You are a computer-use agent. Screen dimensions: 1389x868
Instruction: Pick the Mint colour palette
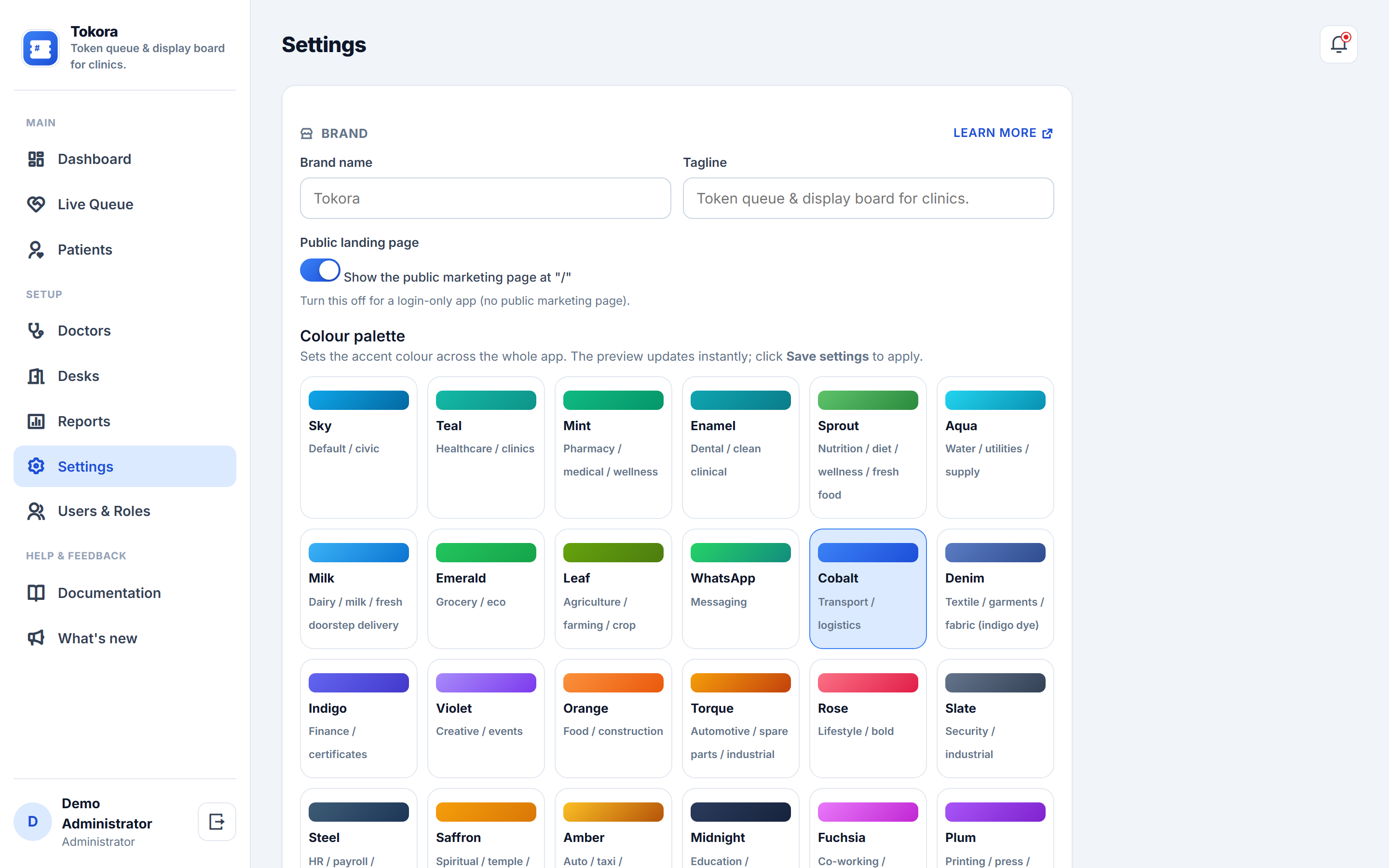(x=613, y=448)
